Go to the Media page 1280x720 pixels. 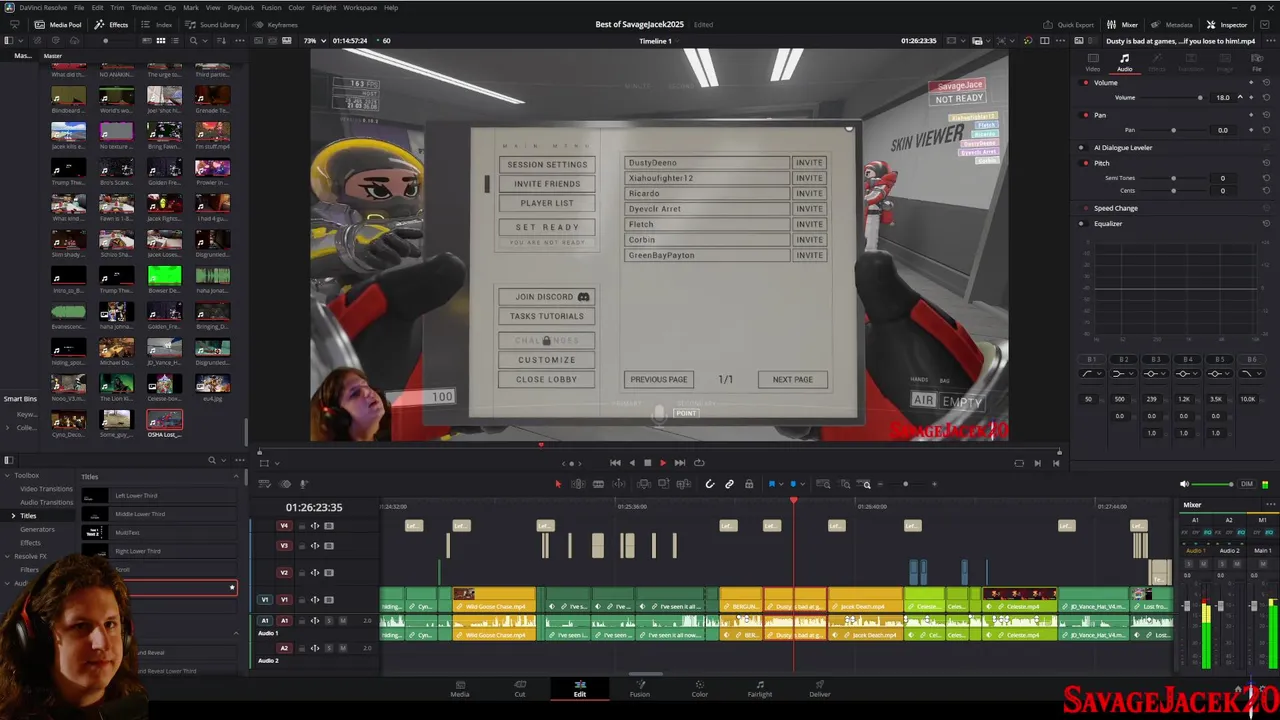pos(460,689)
